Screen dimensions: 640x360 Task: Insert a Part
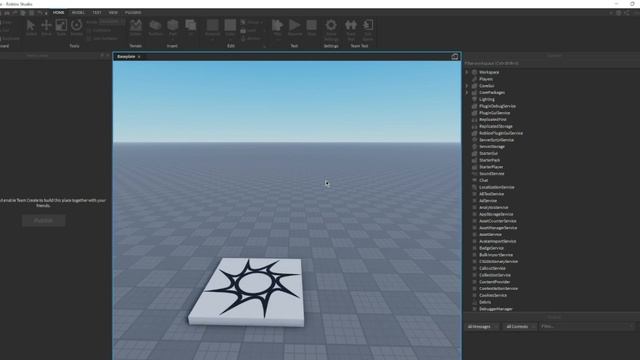[173, 28]
